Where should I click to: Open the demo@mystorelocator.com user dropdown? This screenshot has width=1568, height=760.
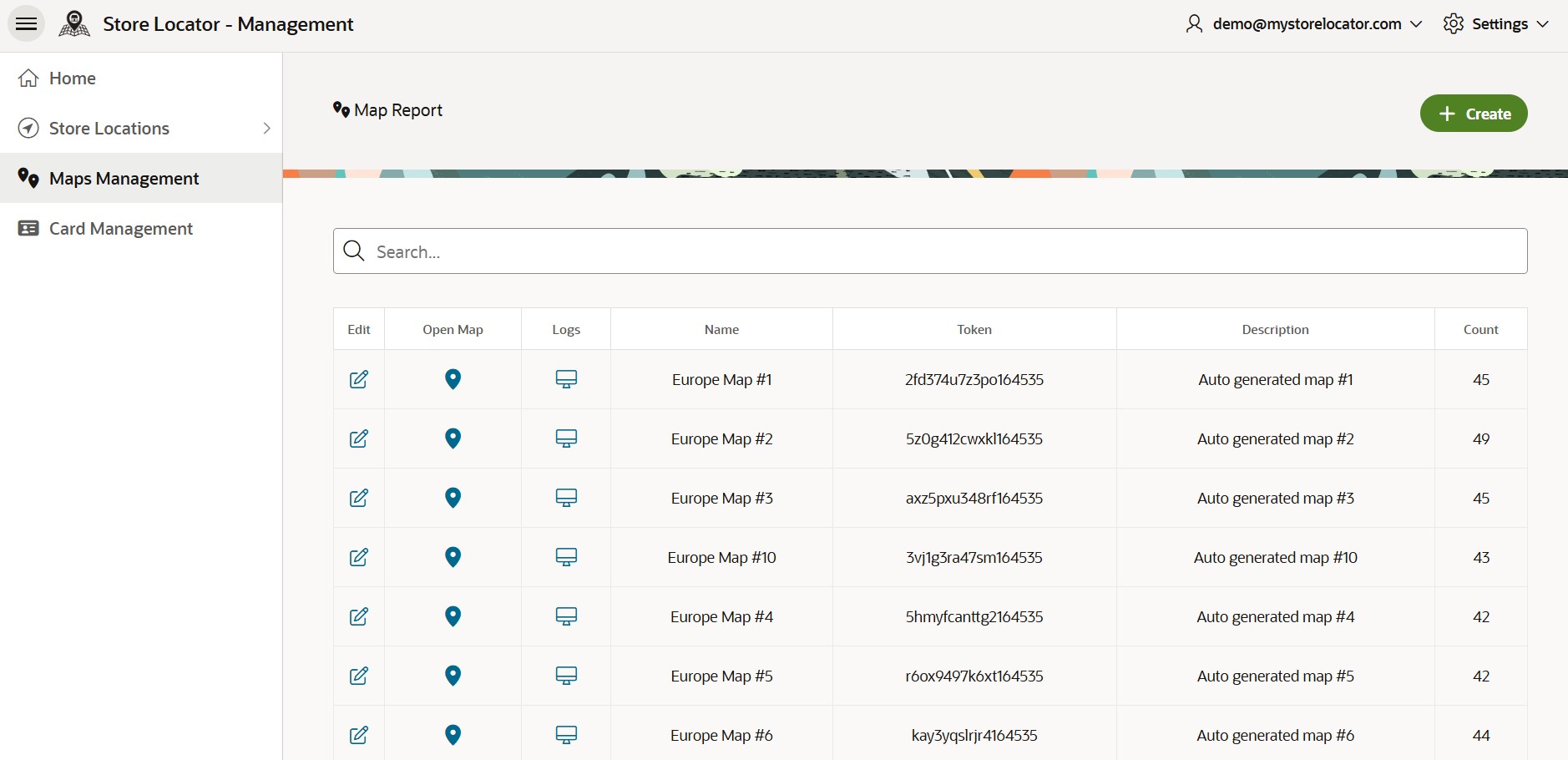point(1304,24)
